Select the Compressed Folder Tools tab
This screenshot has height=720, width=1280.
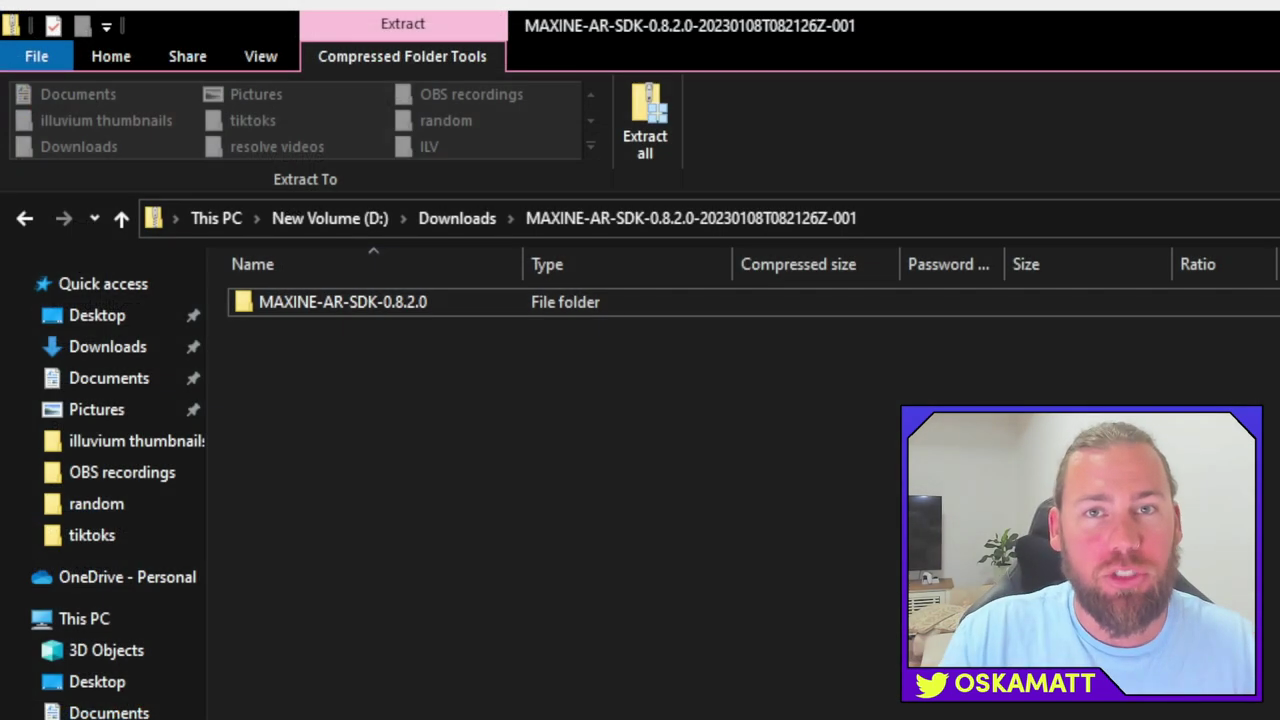(x=402, y=57)
